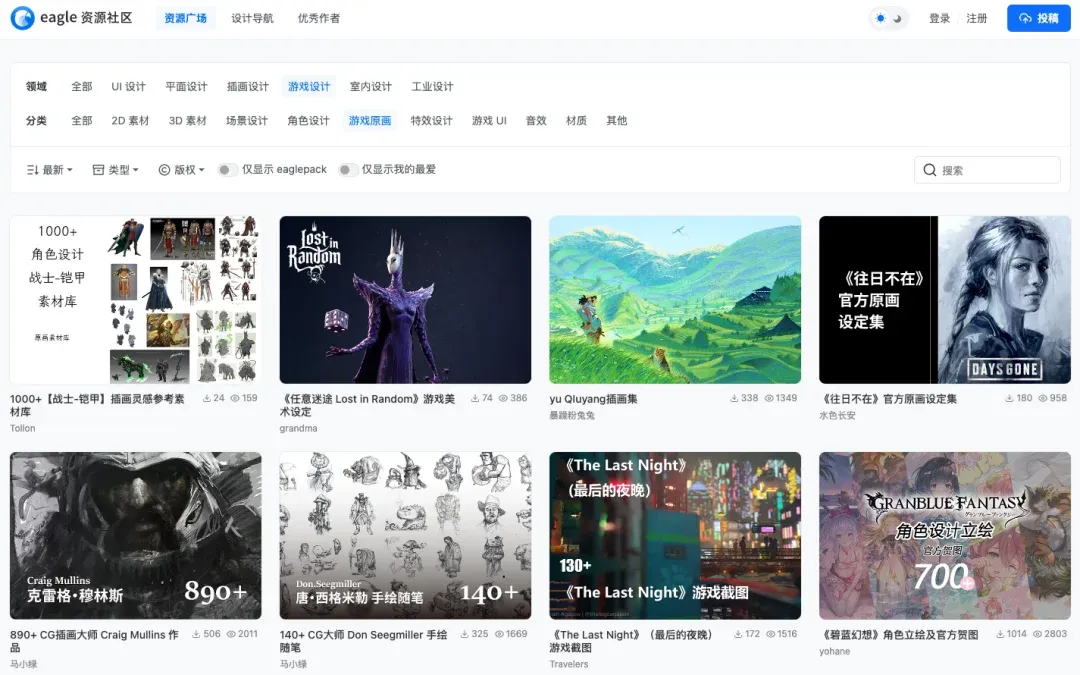This screenshot has width=1080, height=675.
Task: Open The Last Night screenshots thumbnail
Action: pyautogui.click(x=675, y=536)
